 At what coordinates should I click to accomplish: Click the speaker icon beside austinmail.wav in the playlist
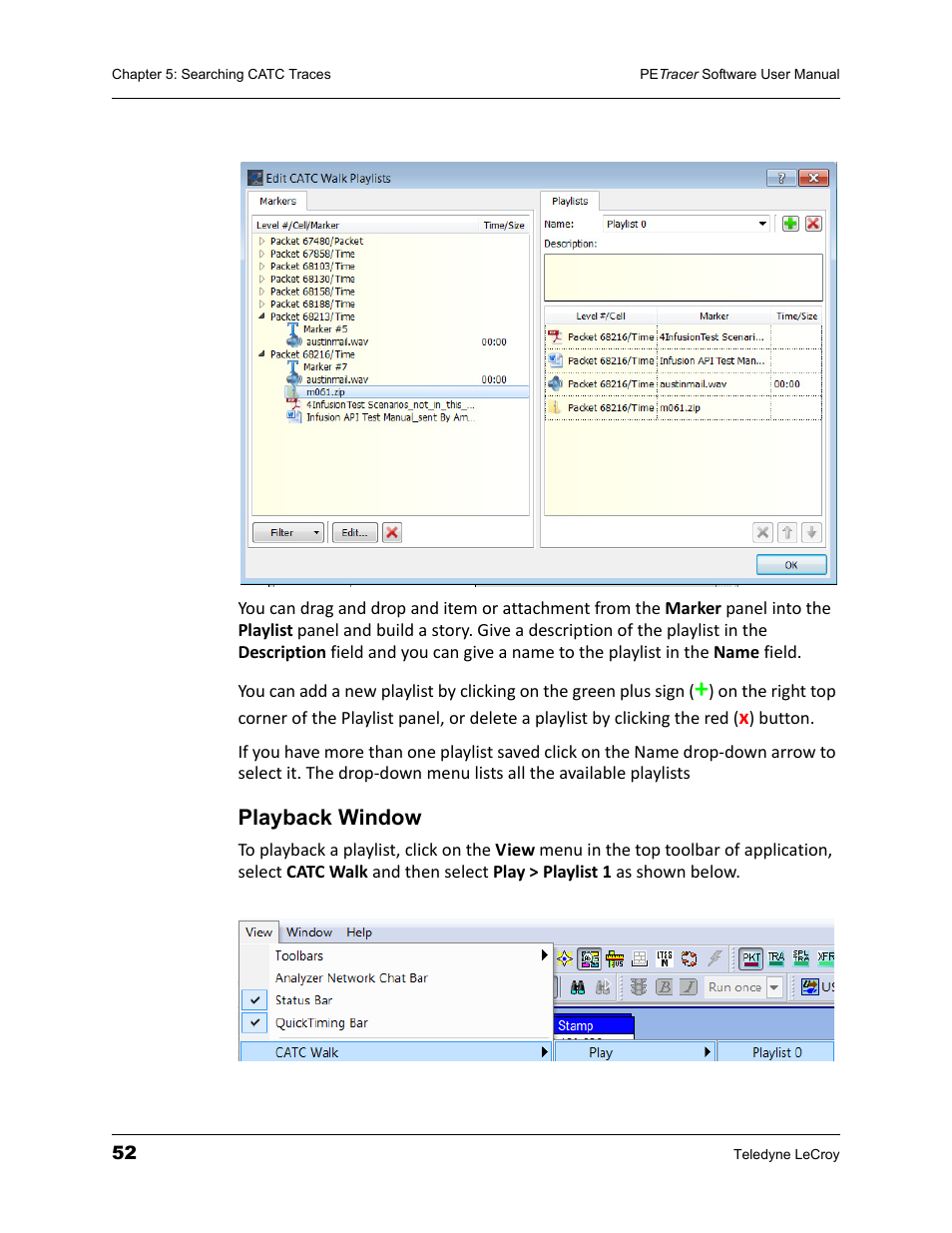pos(555,383)
